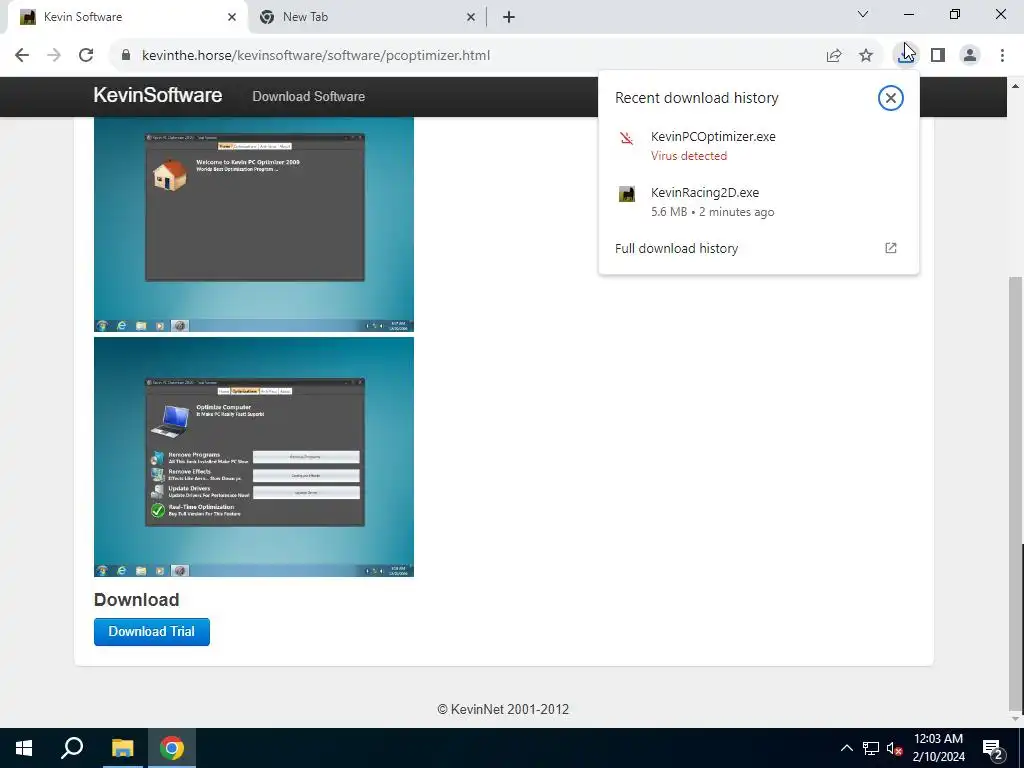The height and width of the screenshot is (768, 1024).
Task: Click the KevinSoftware site logo
Action: [157, 95]
